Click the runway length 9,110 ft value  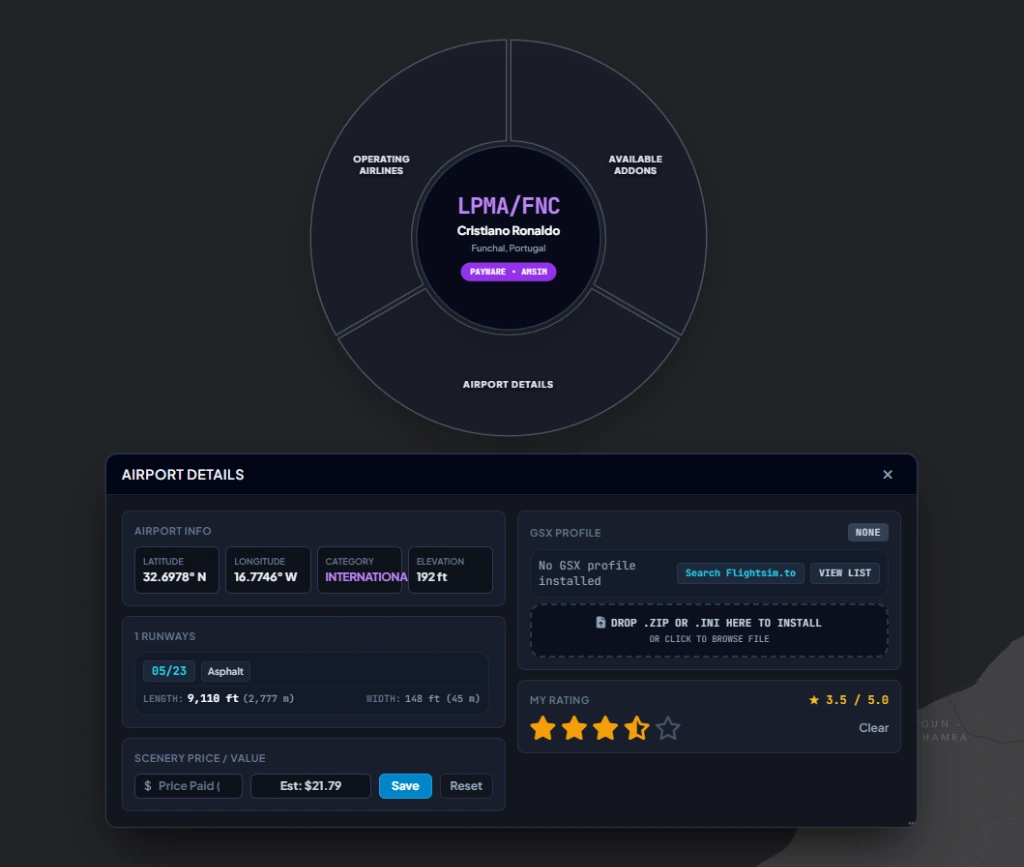(213, 699)
